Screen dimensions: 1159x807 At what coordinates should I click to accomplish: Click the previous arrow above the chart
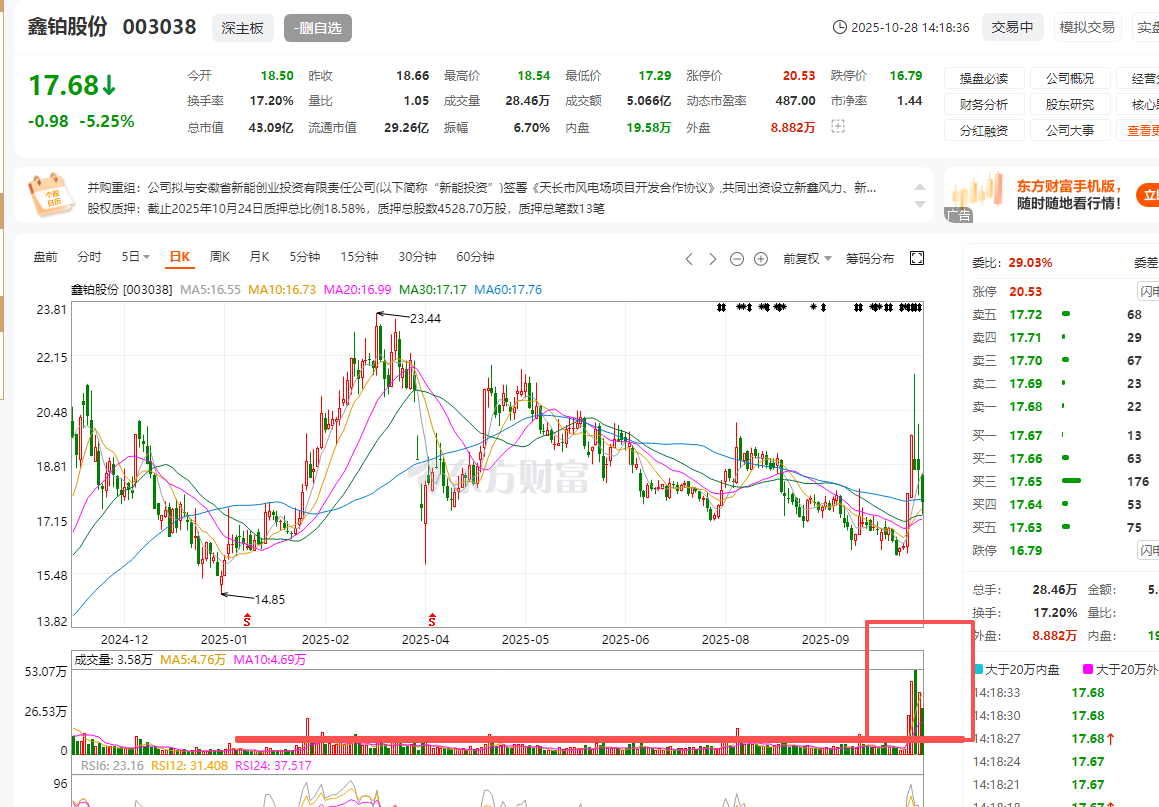point(689,259)
